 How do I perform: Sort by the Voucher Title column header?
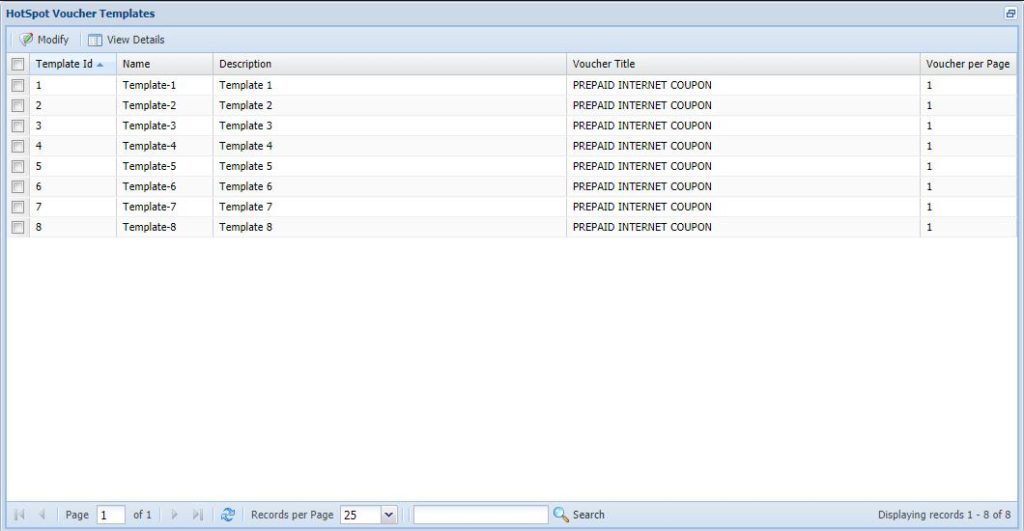[x=603, y=64]
